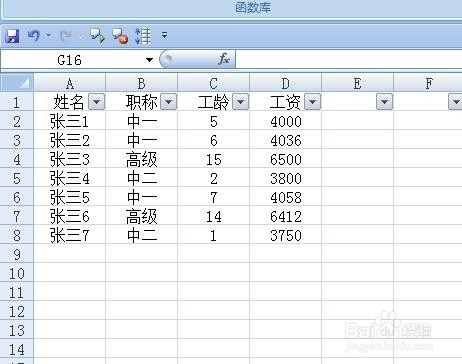Select row 12 header
462x364 pixels.
(17, 311)
